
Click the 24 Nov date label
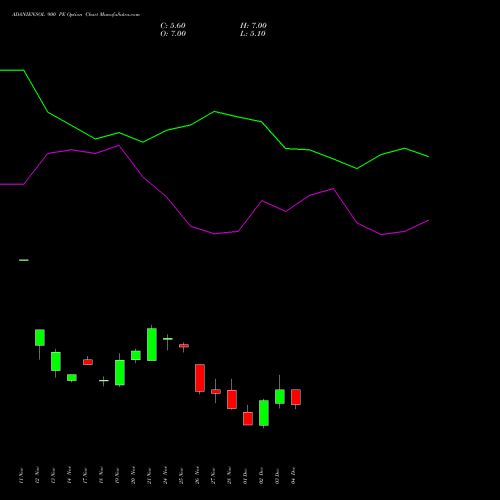166,476
